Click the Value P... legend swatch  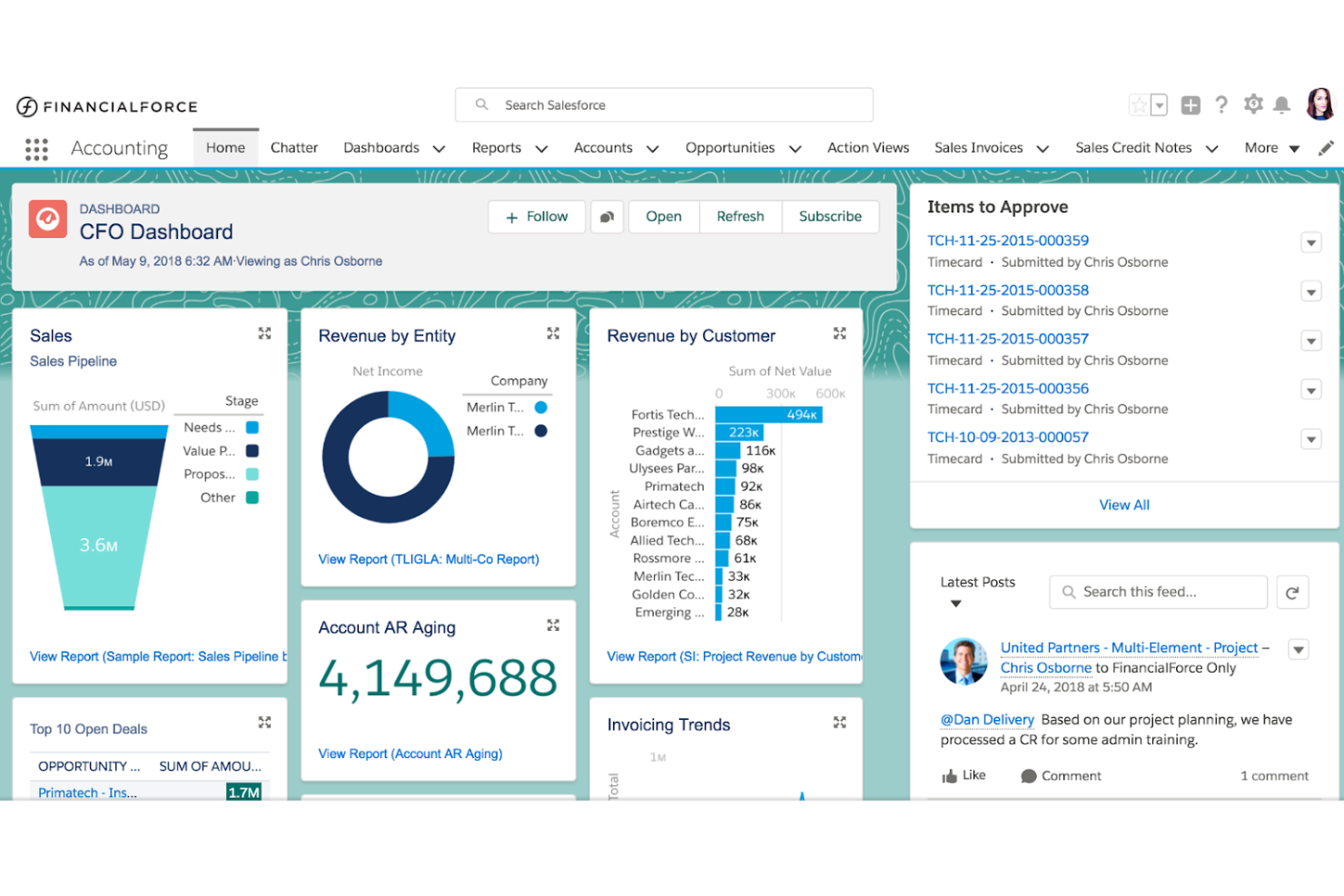(252, 450)
